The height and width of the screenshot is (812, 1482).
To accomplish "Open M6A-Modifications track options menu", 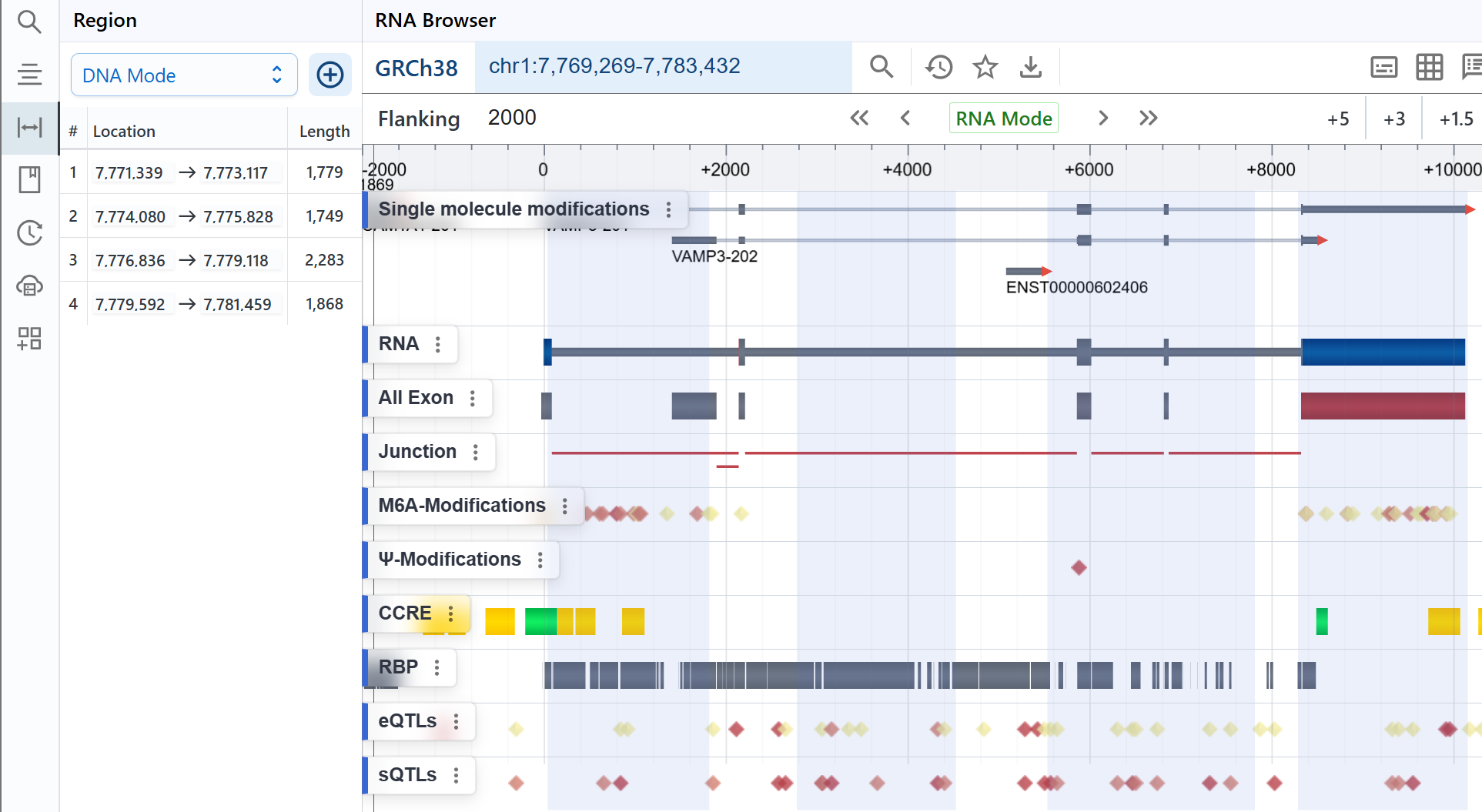I will click(x=565, y=506).
